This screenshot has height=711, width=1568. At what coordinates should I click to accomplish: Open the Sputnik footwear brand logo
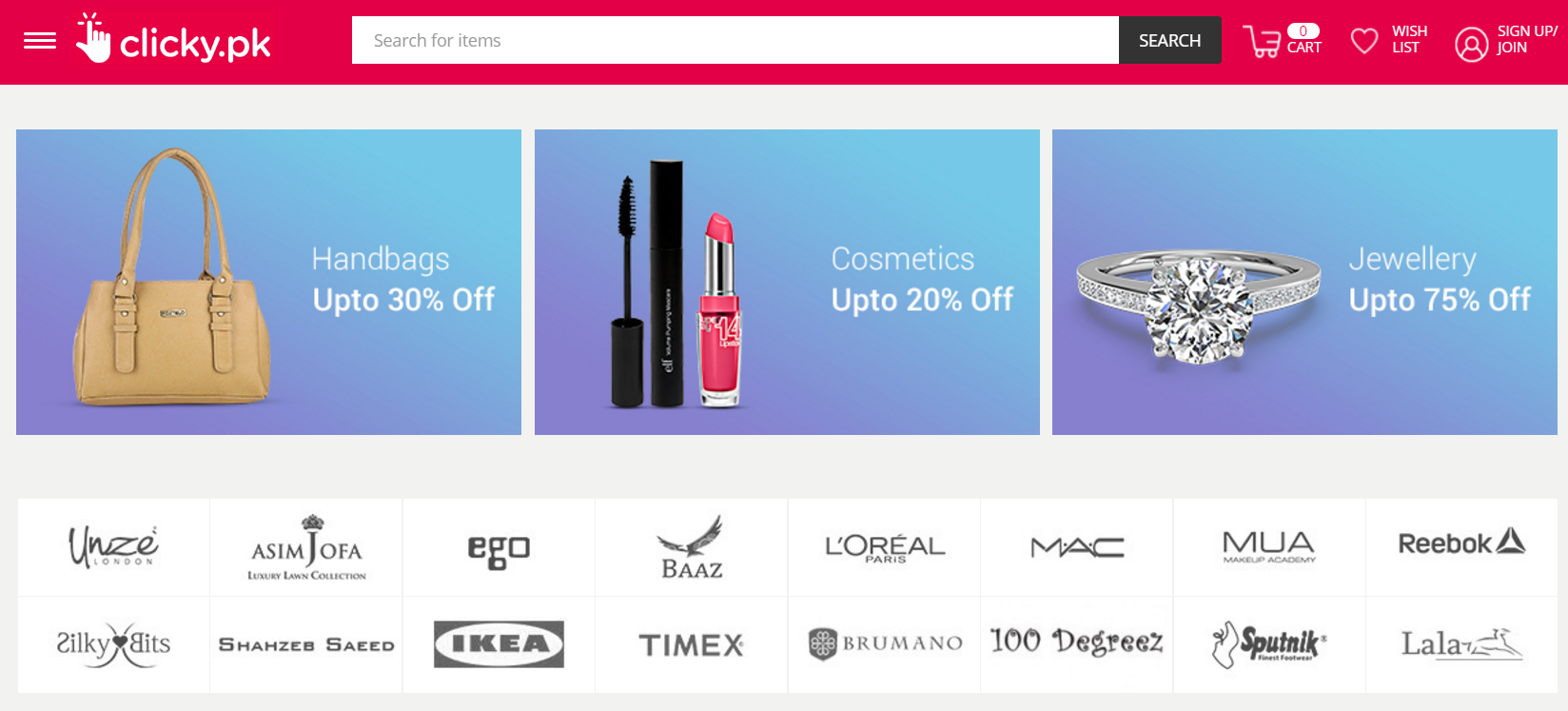click(1269, 644)
